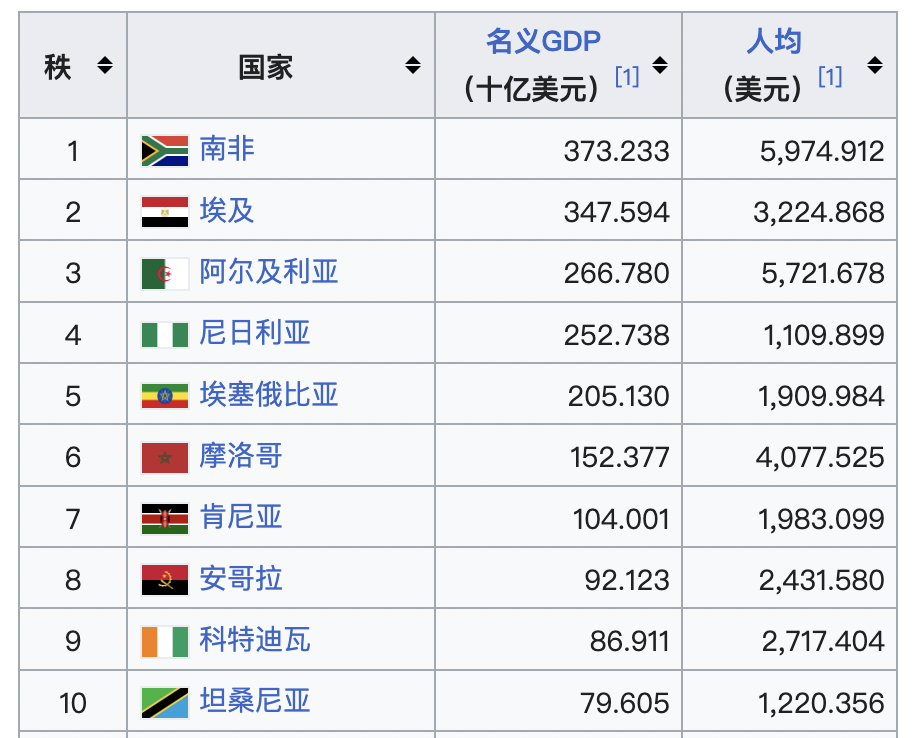Image resolution: width=922 pixels, height=738 pixels.
Task: Open the 名义GDP header link
Action: (543, 42)
